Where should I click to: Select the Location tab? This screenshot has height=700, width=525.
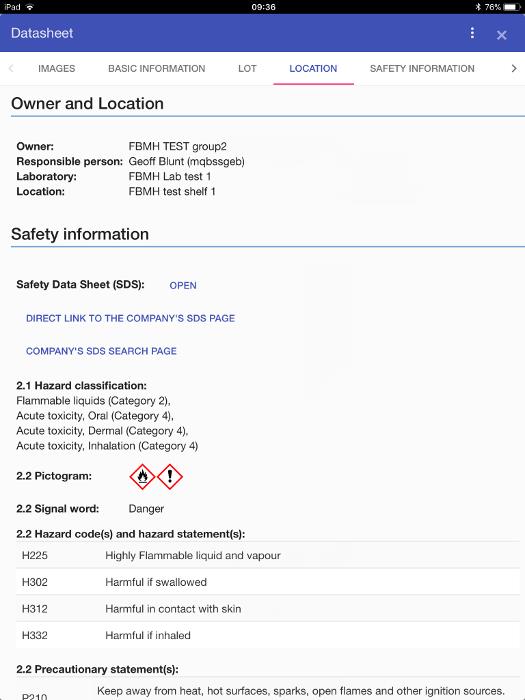point(313,68)
